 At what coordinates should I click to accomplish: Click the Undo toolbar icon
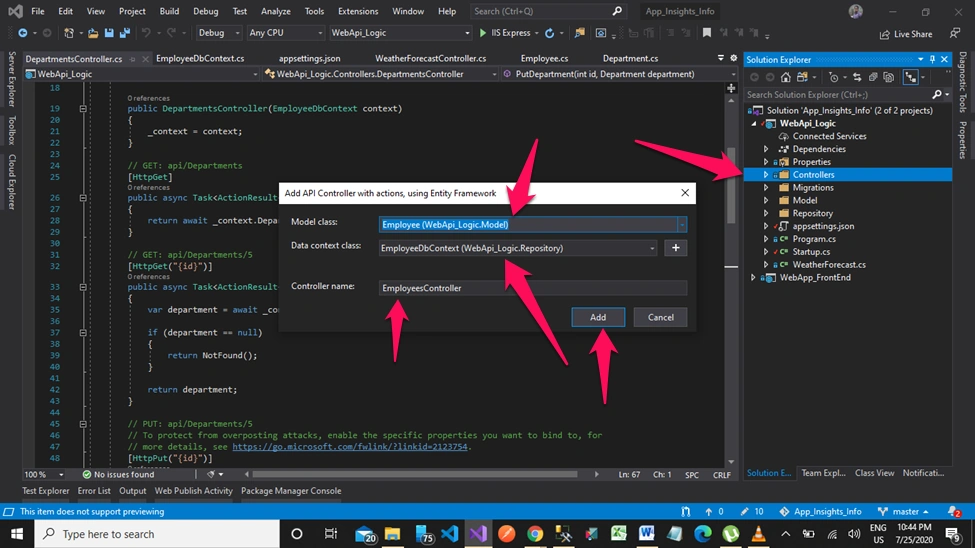click(146, 33)
